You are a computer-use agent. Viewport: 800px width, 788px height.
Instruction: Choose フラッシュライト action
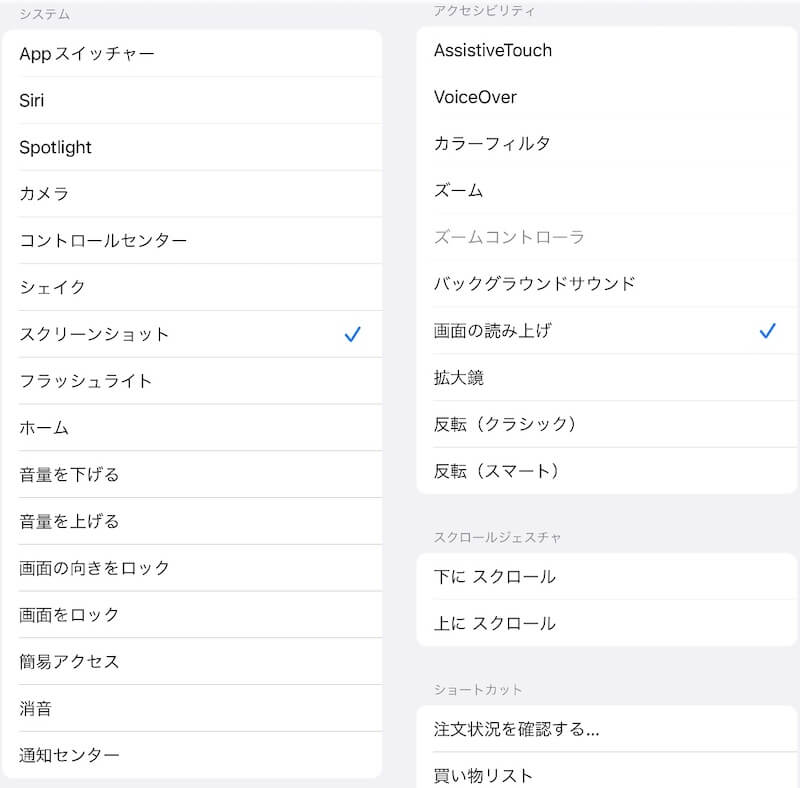(x=192, y=381)
